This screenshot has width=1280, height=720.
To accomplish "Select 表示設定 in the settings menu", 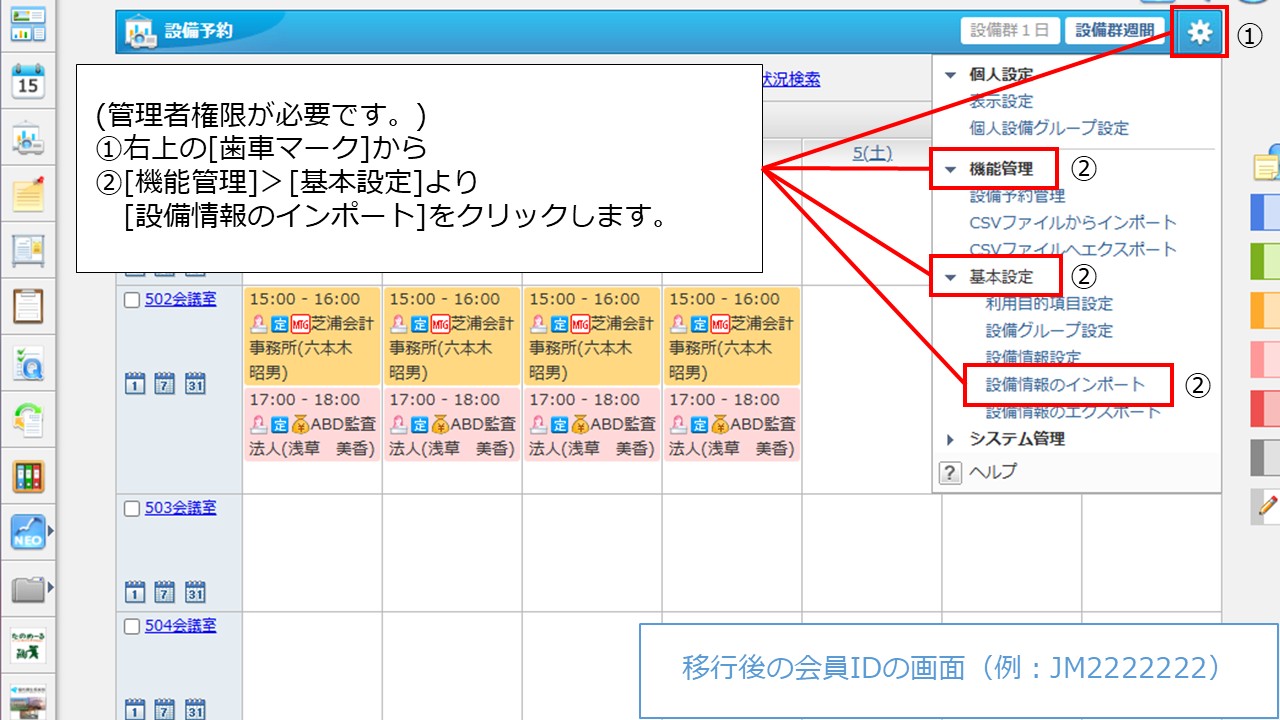I will [x=1001, y=101].
